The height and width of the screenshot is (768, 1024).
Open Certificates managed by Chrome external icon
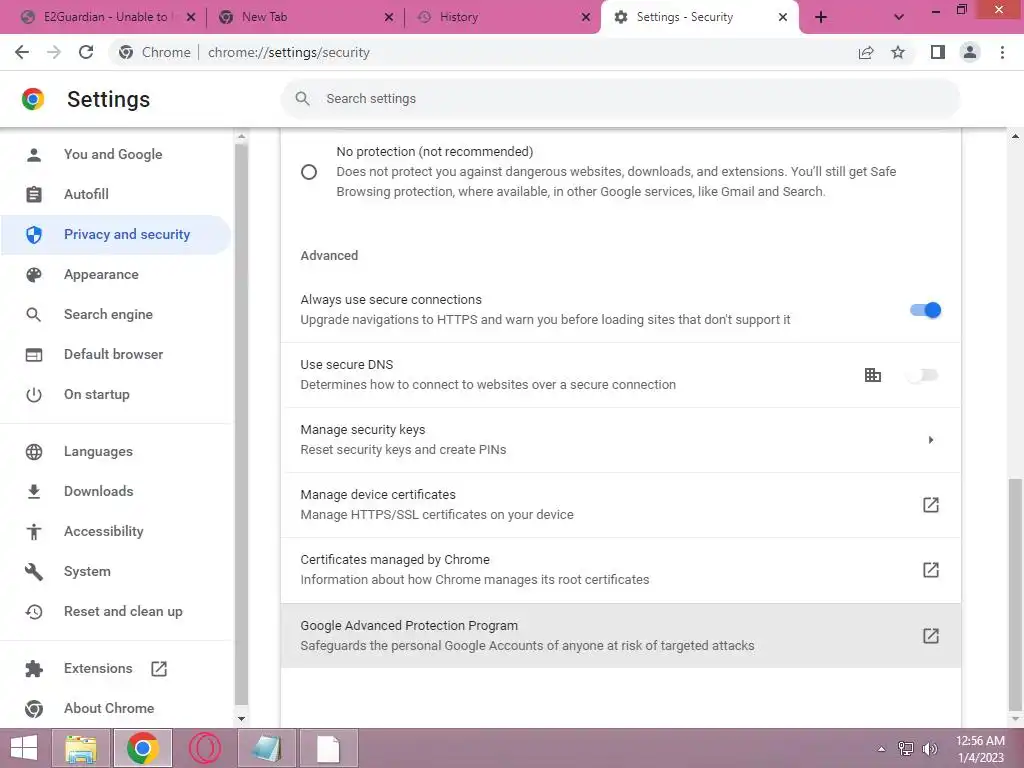931,569
